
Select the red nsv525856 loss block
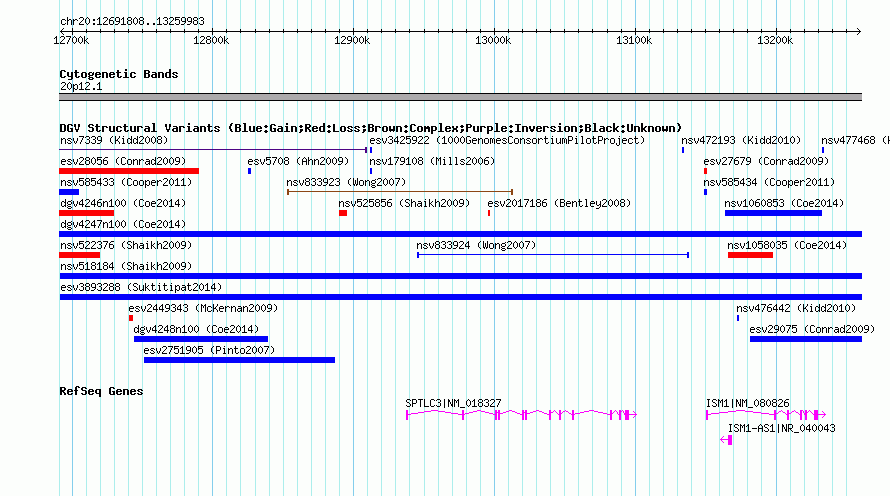click(343, 213)
